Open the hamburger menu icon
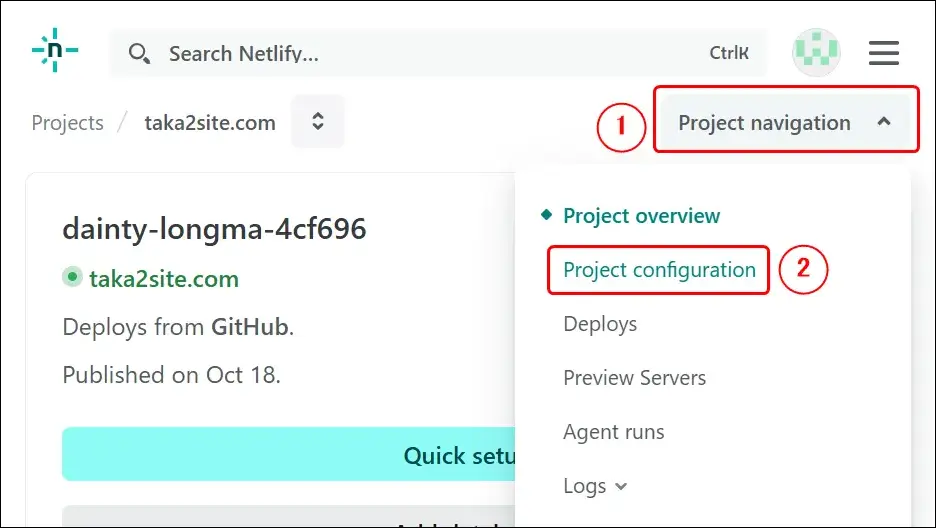This screenshot has height=528, width=936. [884, 53]
